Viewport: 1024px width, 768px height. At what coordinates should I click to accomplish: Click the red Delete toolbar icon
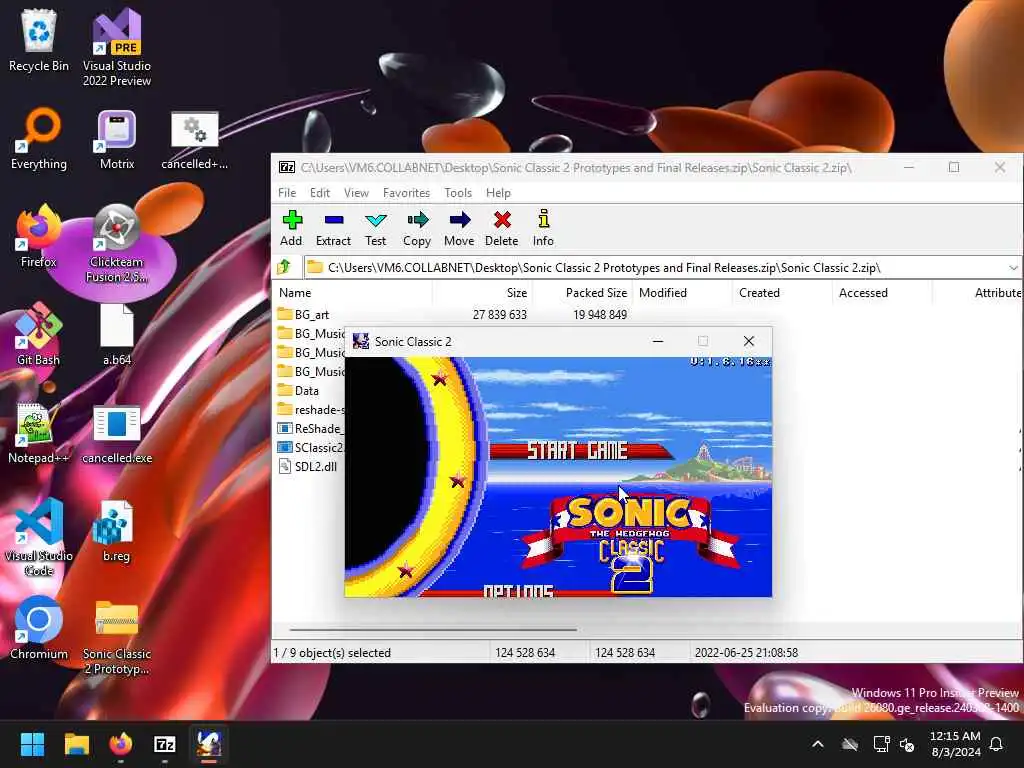tap(502, 228)
